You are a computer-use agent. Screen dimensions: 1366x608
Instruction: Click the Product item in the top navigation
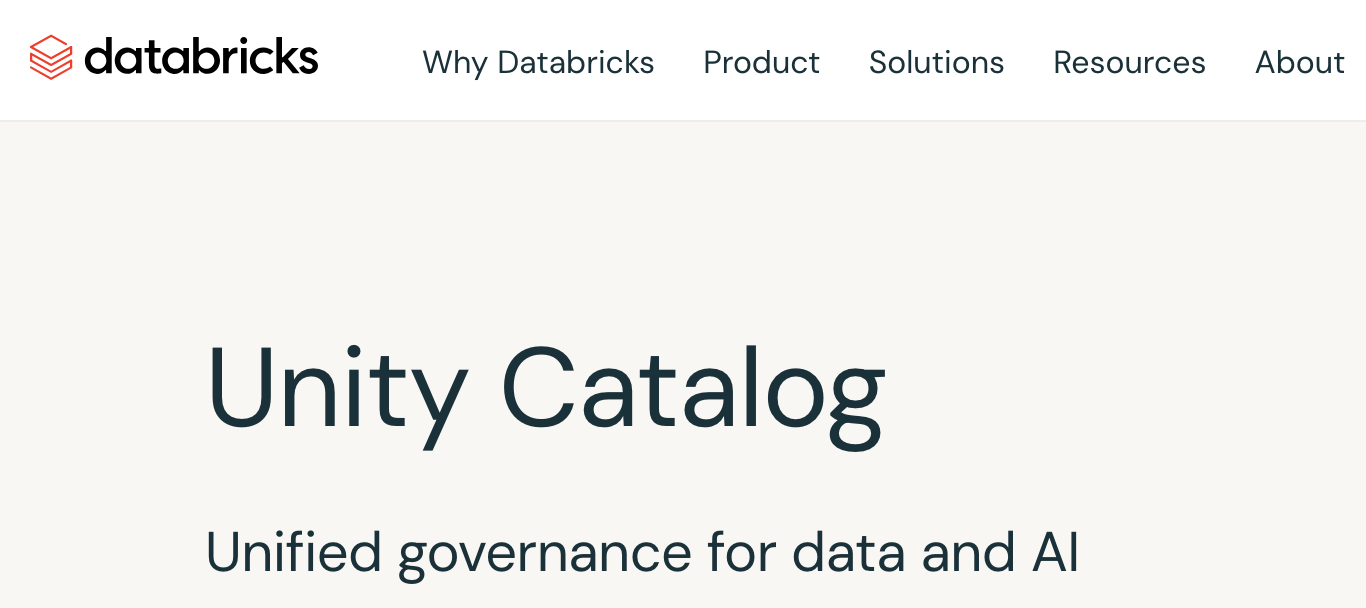[761, 62]
